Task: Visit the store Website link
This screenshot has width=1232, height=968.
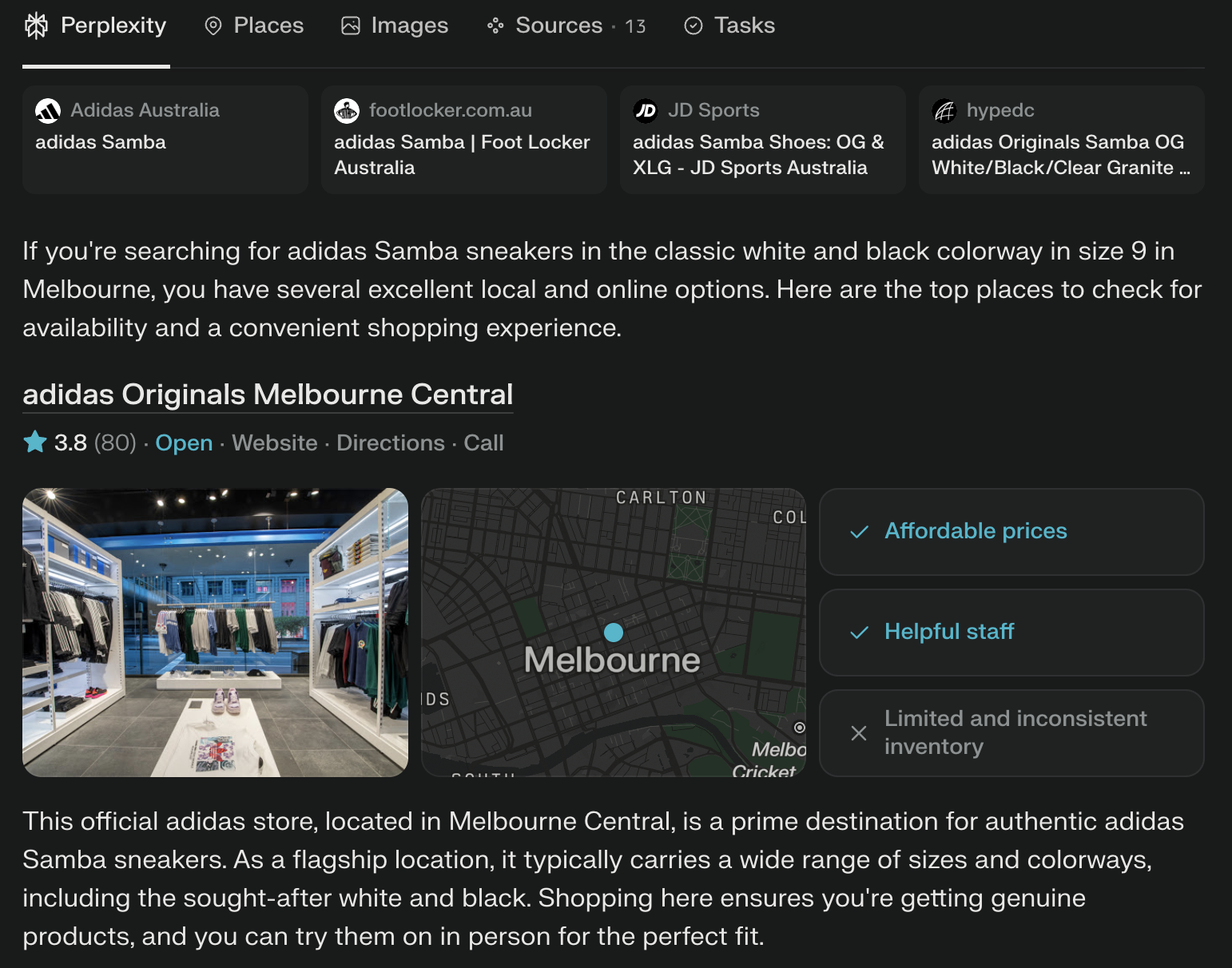Action: point(275,442)
